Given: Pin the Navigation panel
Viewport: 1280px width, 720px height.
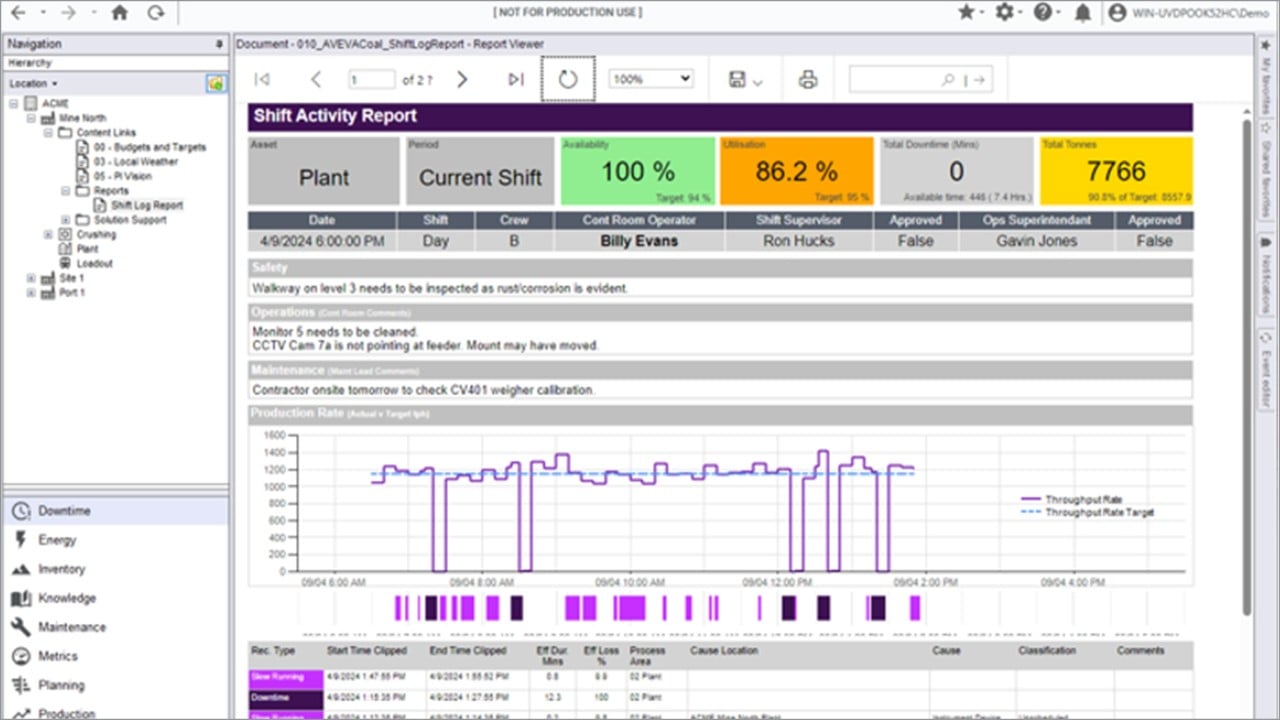Looking at the screenshot, I should coord(219,44).
